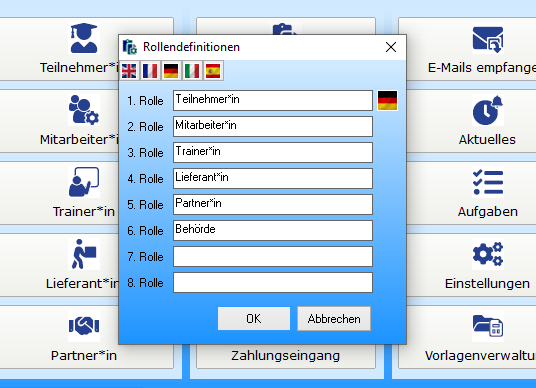Cancel dialog with Abbrechen button
This screenshot has height=388, width=536.
point(334,319)
